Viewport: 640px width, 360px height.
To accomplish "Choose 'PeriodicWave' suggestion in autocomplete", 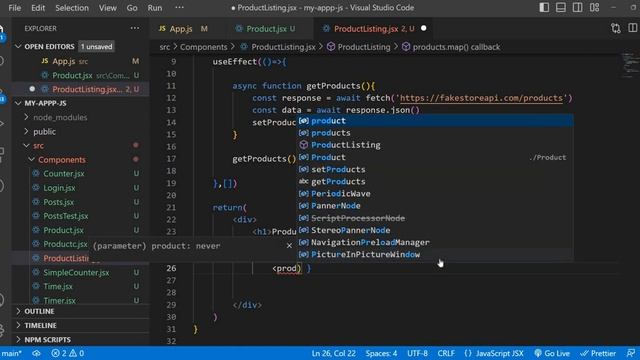I will (435, 193).
